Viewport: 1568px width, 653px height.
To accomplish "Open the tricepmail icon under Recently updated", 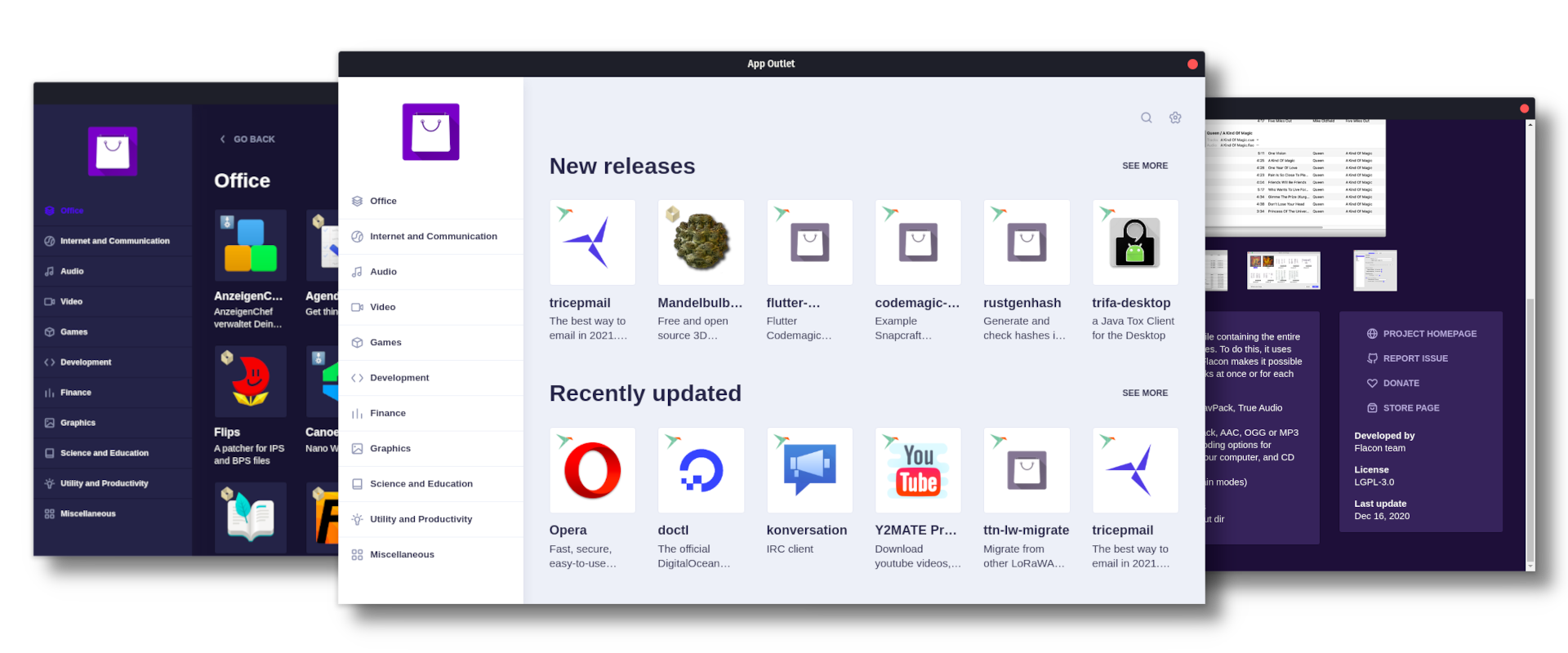I will coord(1135,470).
